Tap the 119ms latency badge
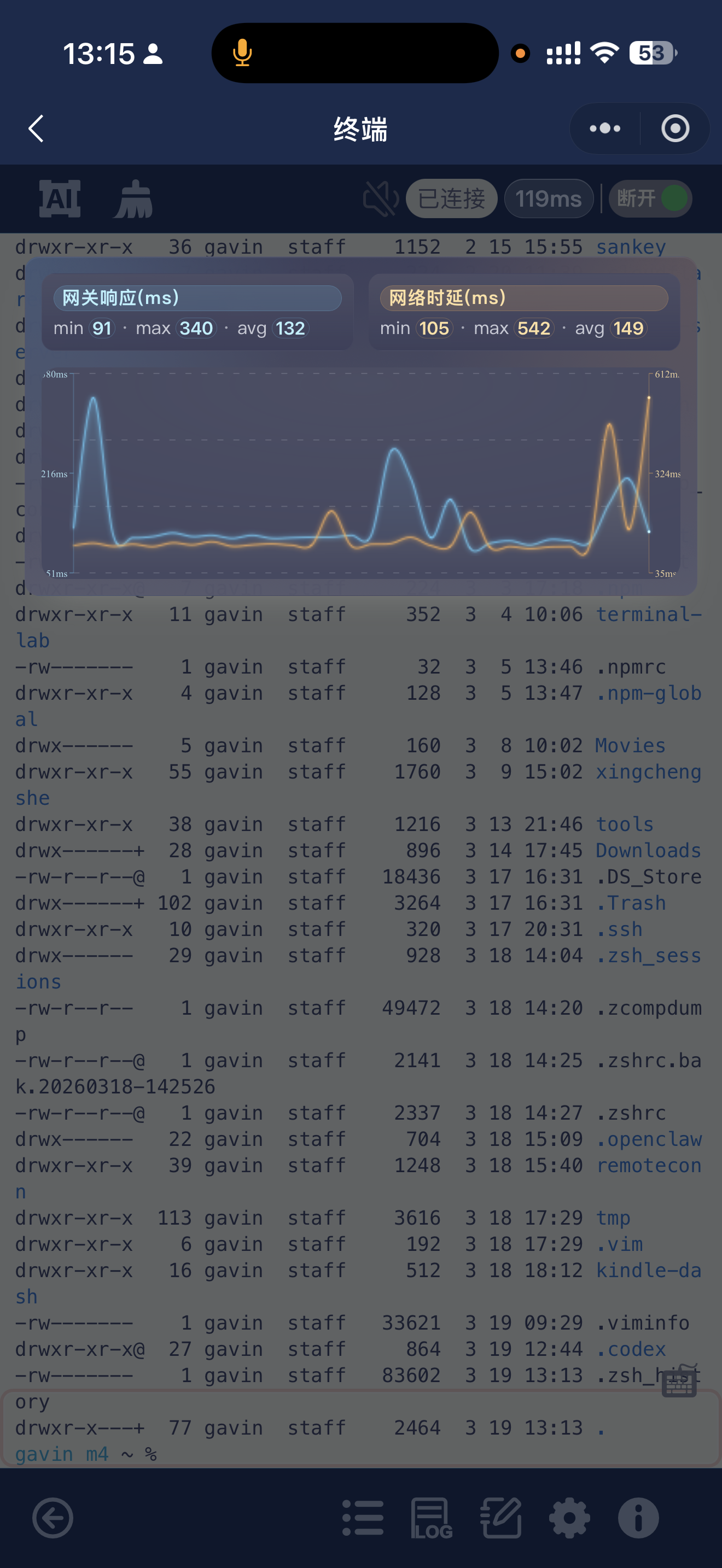 click(x=549, y=198)
